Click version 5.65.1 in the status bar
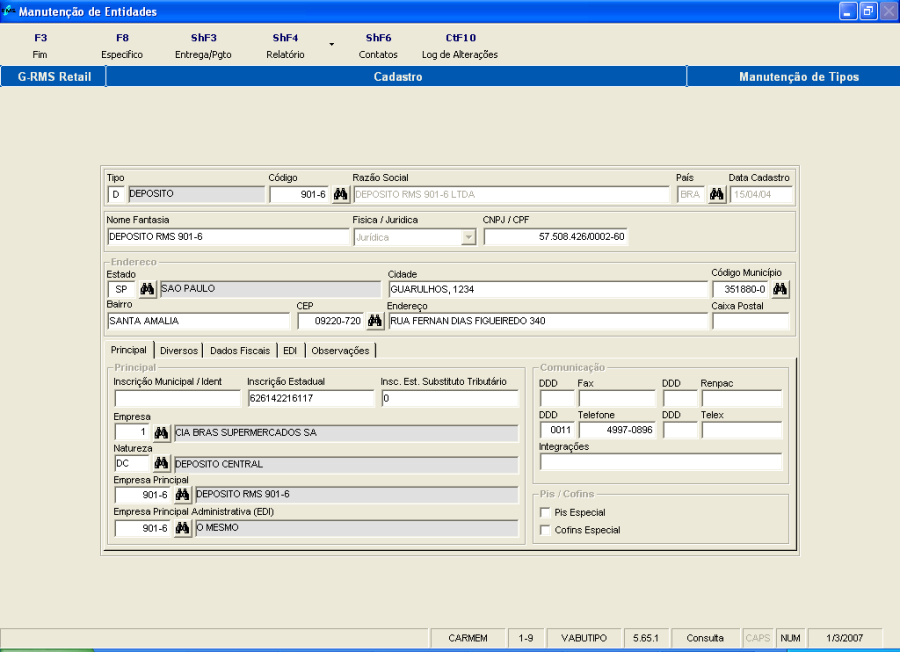900x652 pixels. [x=646, y=638]
